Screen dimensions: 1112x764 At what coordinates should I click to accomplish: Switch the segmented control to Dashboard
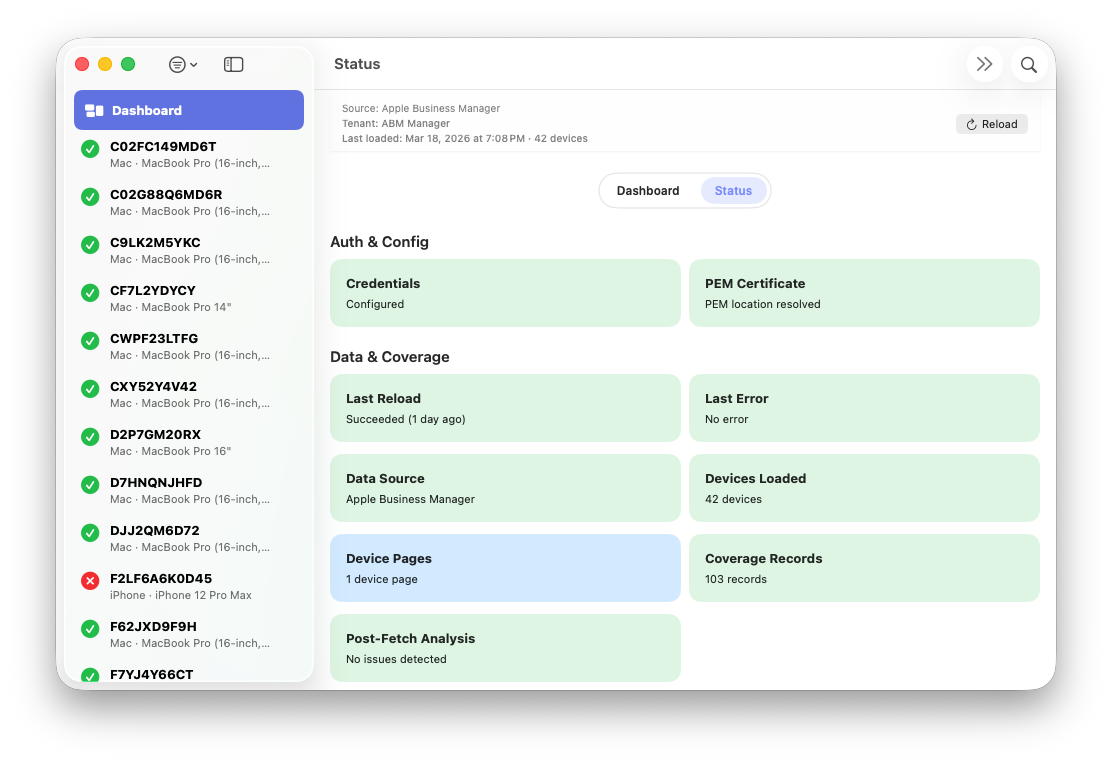pos(647,190)
